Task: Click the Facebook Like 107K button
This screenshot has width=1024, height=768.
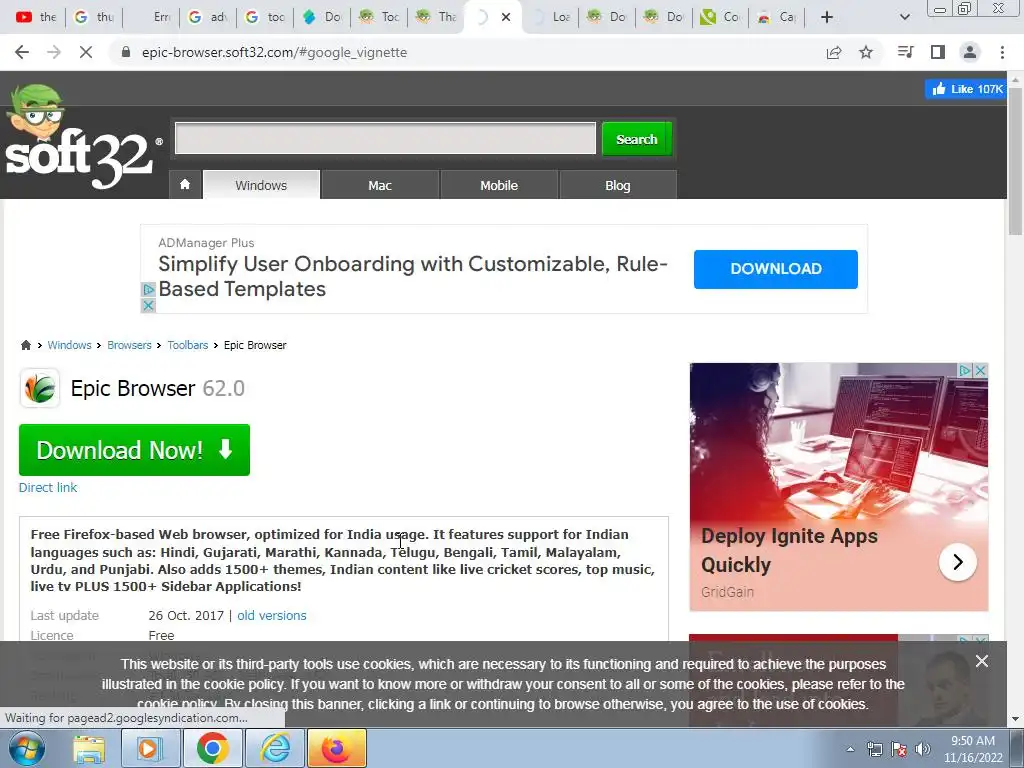Action: coord(965,89)
